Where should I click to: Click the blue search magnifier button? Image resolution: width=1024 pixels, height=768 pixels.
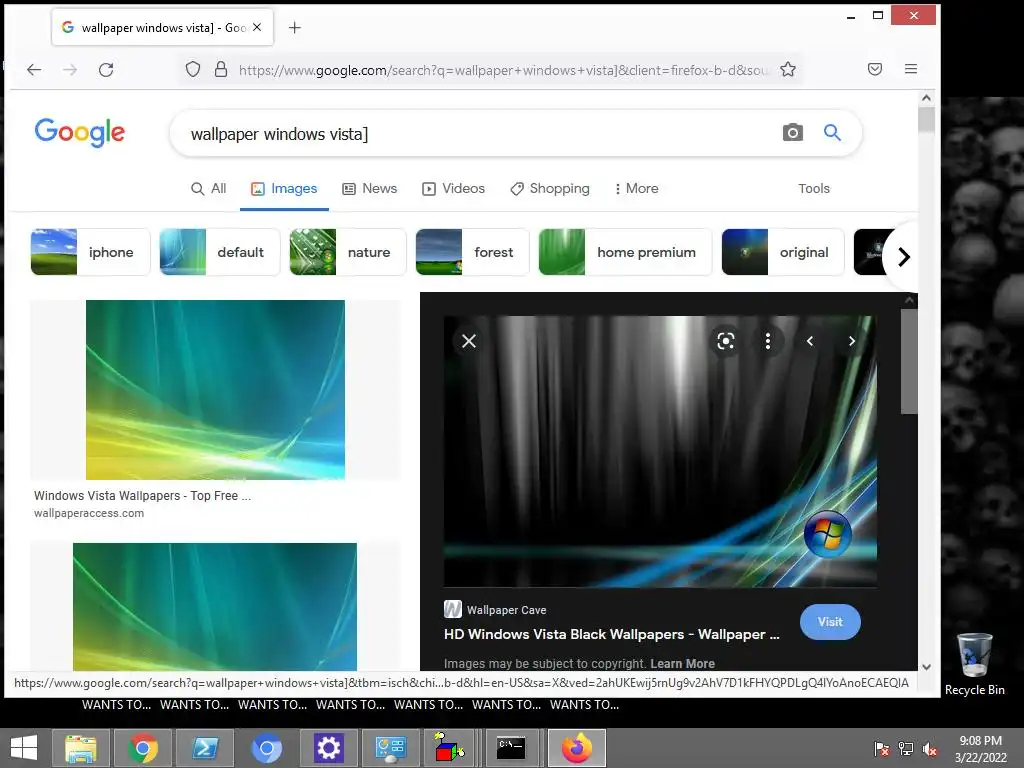pyautogui.click(x=831, y=133)
